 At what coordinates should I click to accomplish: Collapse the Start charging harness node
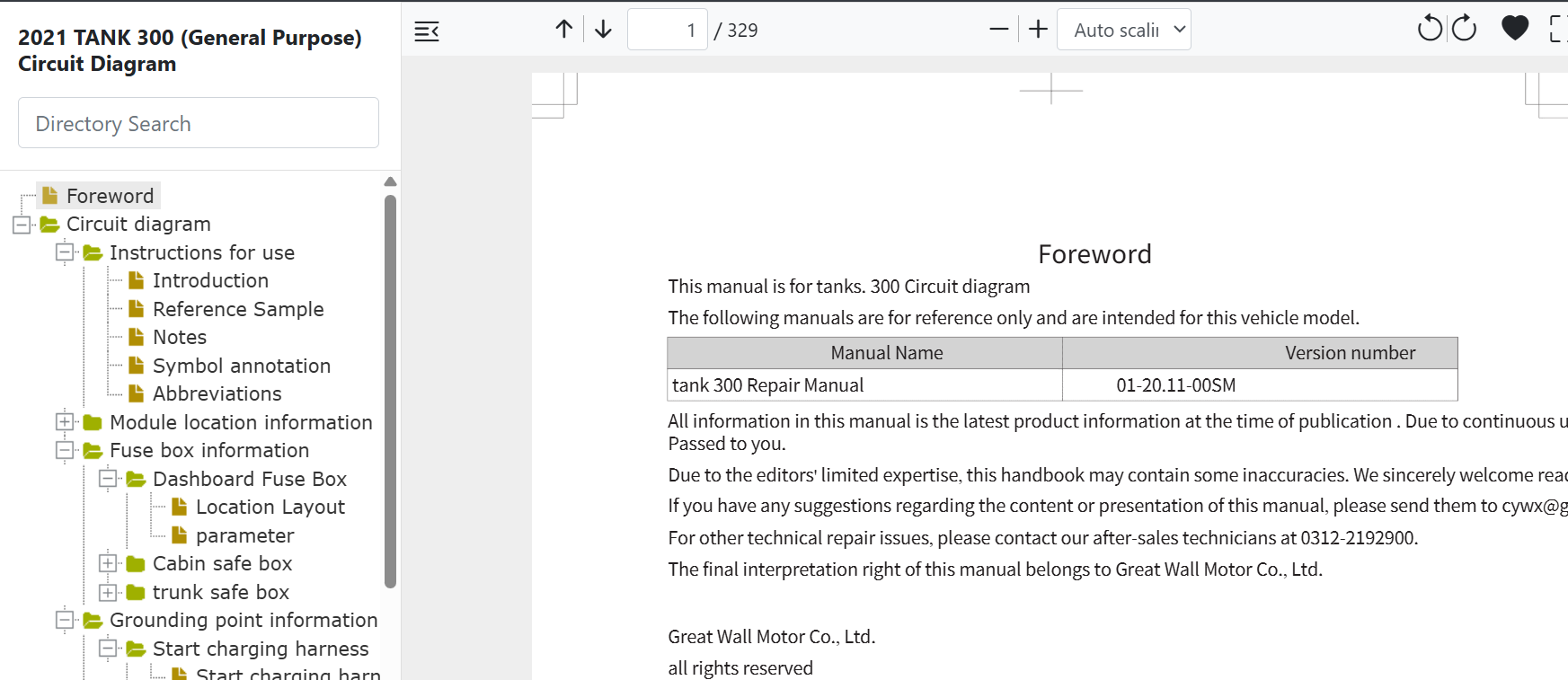(x=108, y=649)
